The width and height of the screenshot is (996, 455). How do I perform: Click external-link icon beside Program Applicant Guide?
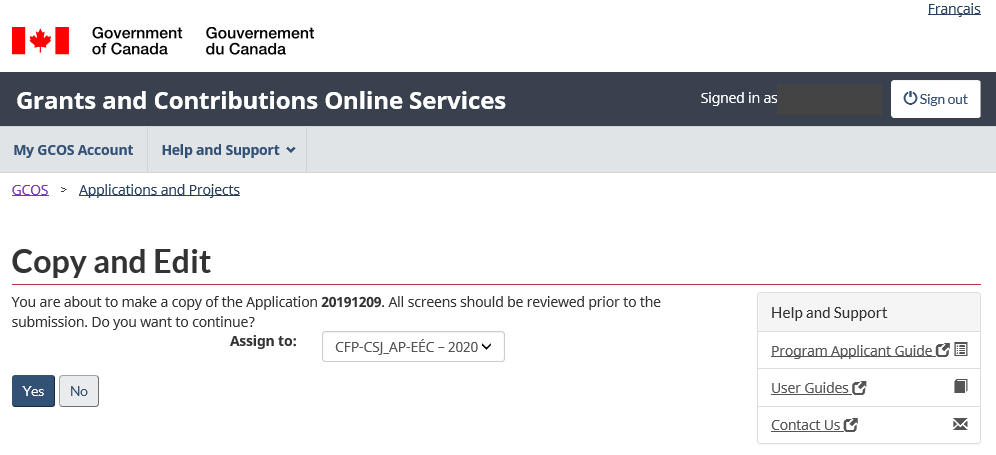click(943, 351)
